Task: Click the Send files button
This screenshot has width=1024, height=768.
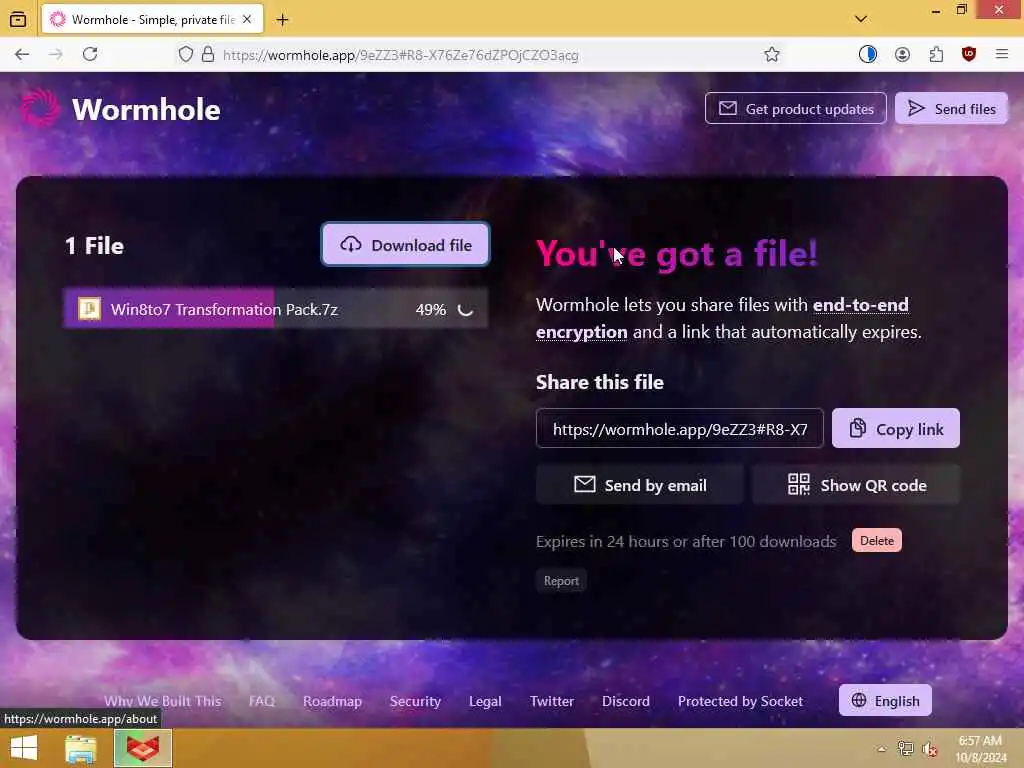Action: coord(952,108)
